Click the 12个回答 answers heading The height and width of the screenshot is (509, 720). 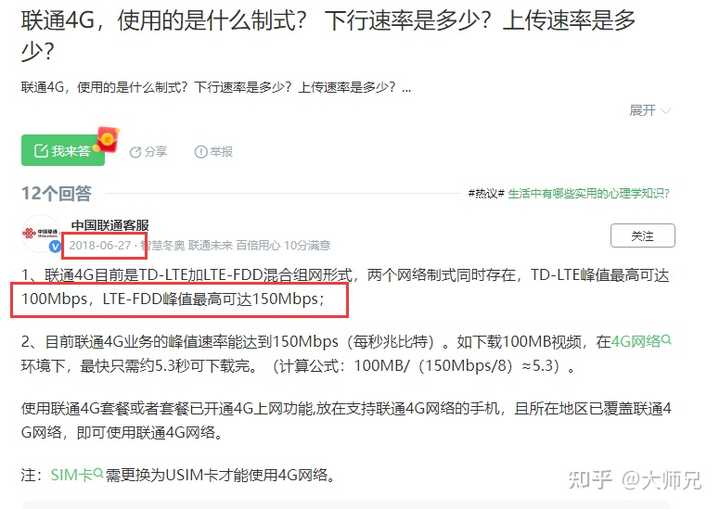tap(56, 193)
